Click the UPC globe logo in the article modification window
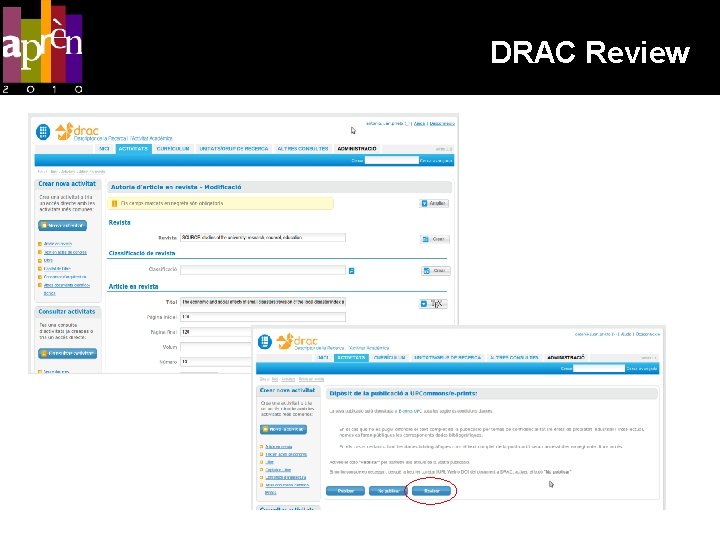Image resolution: width=720 pixels, height=540 pixels. [43, 132]
